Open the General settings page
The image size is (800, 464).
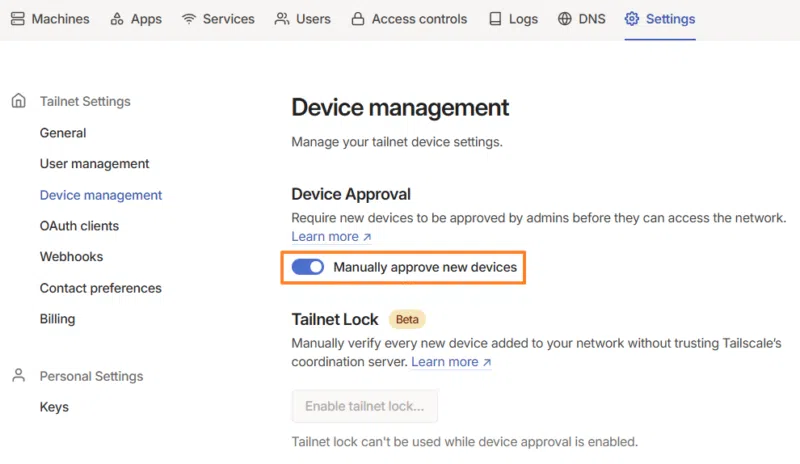63,133
